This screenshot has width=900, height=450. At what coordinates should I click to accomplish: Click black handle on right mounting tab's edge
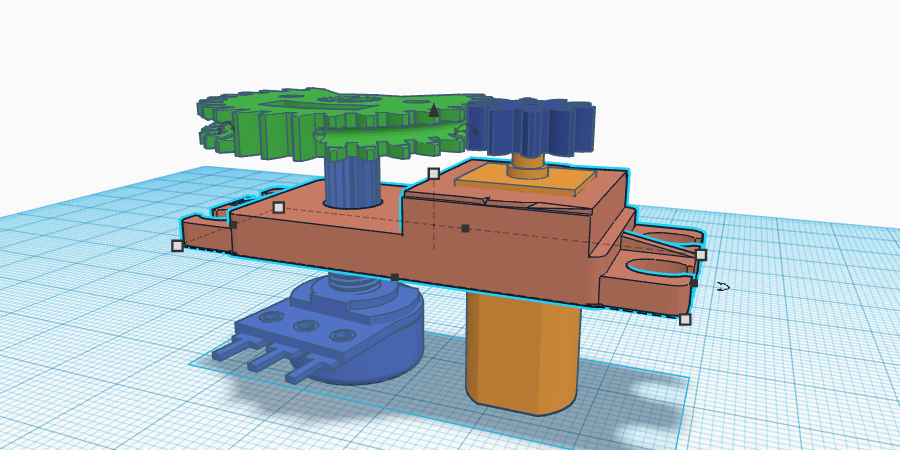tap(694, 282)
